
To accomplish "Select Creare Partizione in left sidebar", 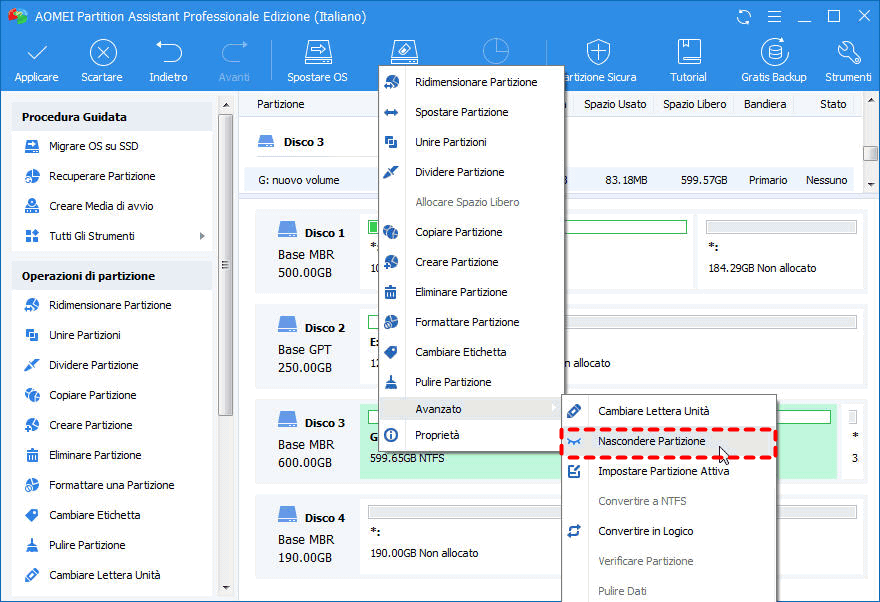I will click(90, 425).
